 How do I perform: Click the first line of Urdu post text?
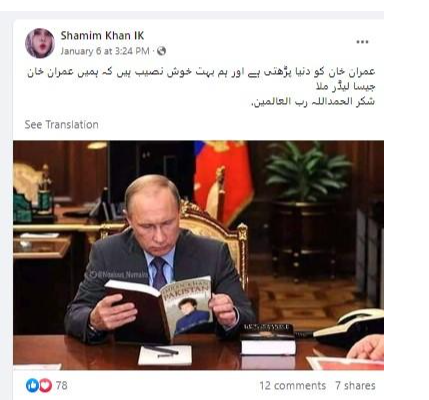pos(201,72)
